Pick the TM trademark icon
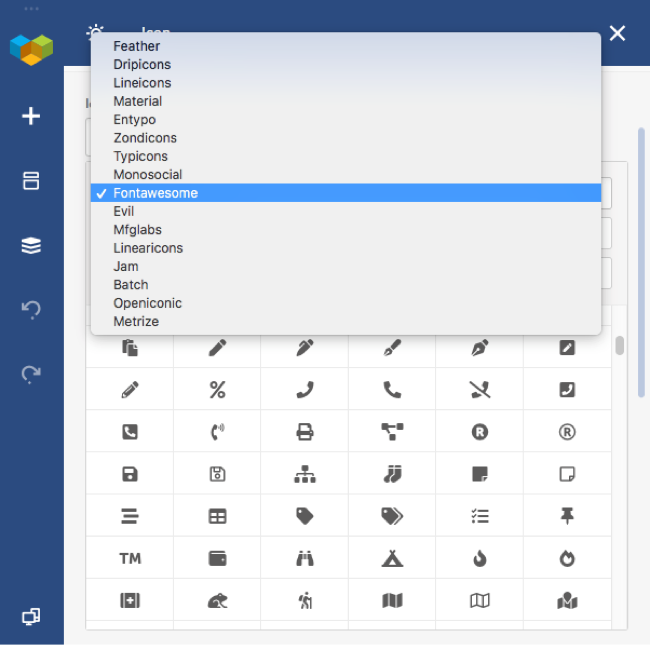Screen dimensions: 650x645 130,558
